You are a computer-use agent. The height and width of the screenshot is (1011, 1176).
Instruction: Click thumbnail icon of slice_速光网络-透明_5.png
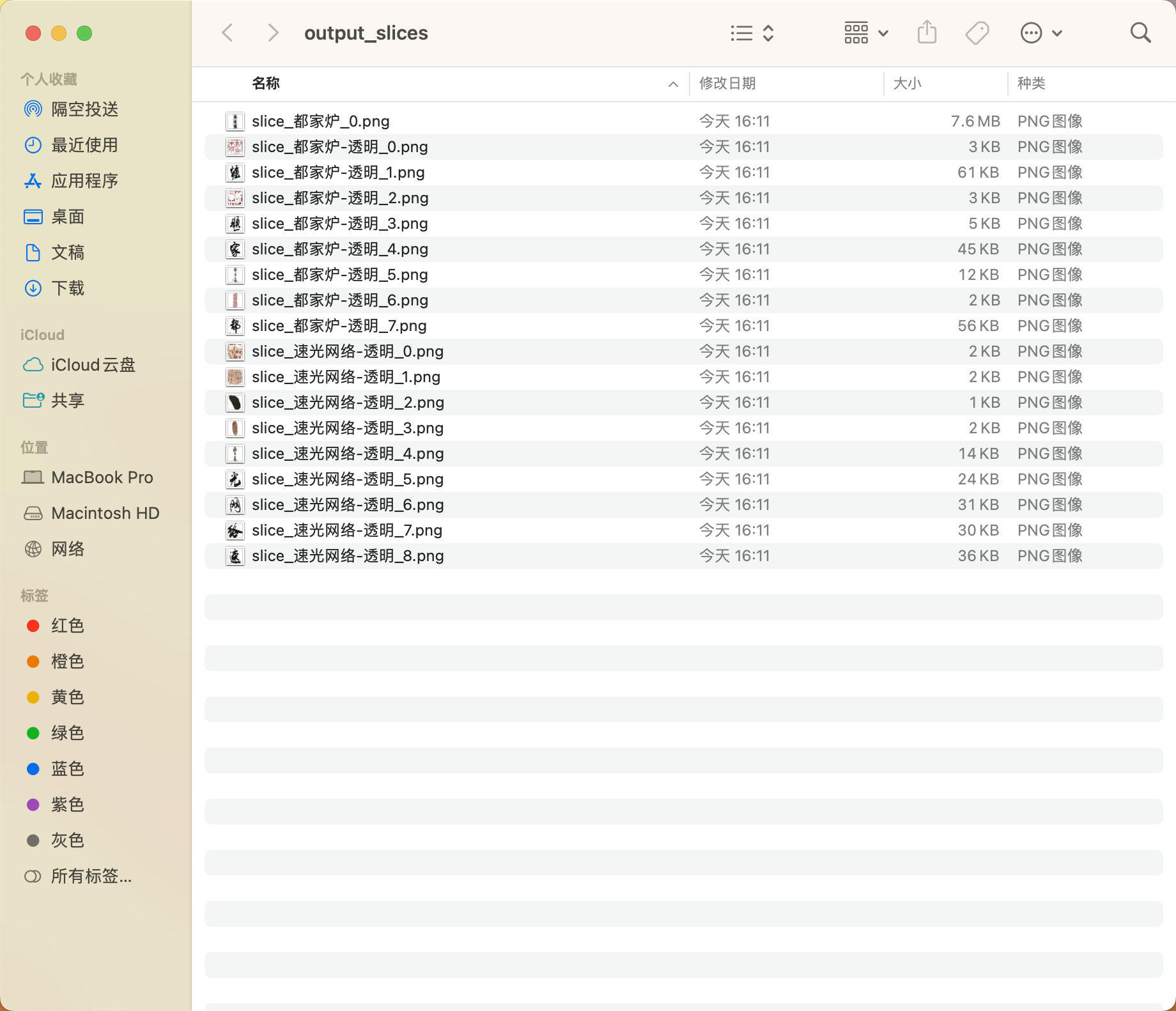coord(235,479)
